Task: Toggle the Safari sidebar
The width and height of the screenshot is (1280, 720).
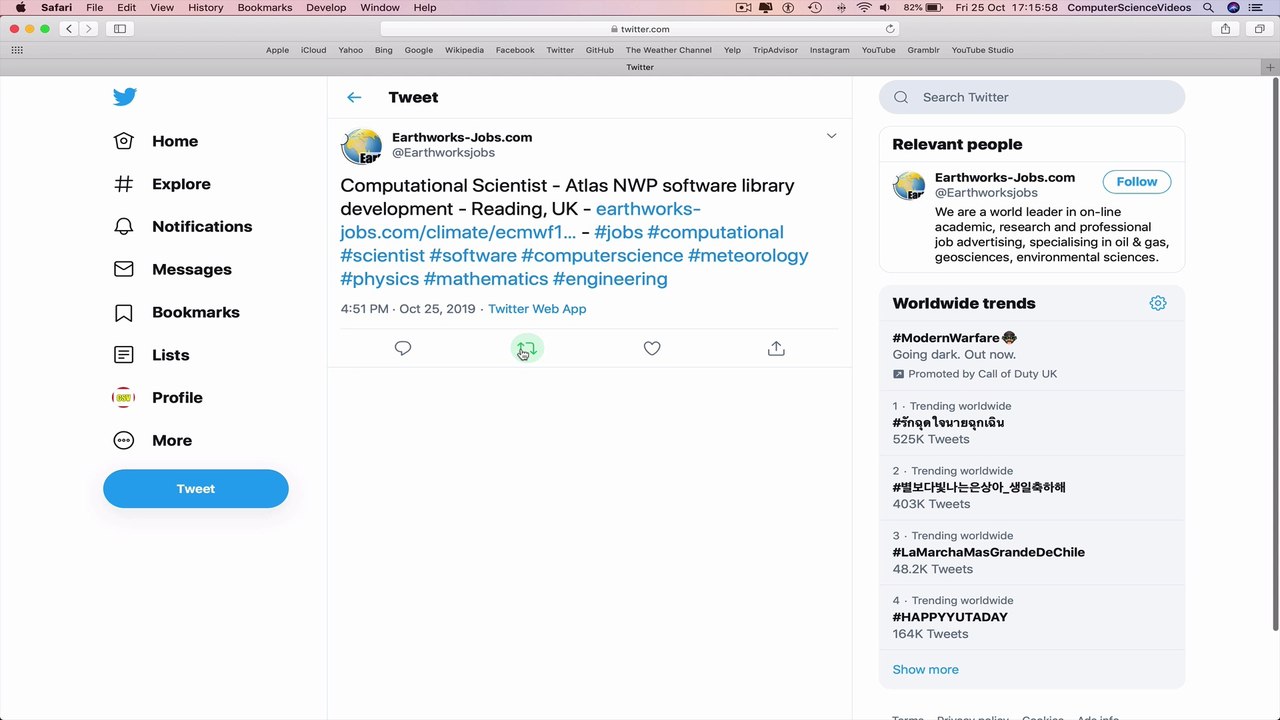Action: [x=120, y=29]
